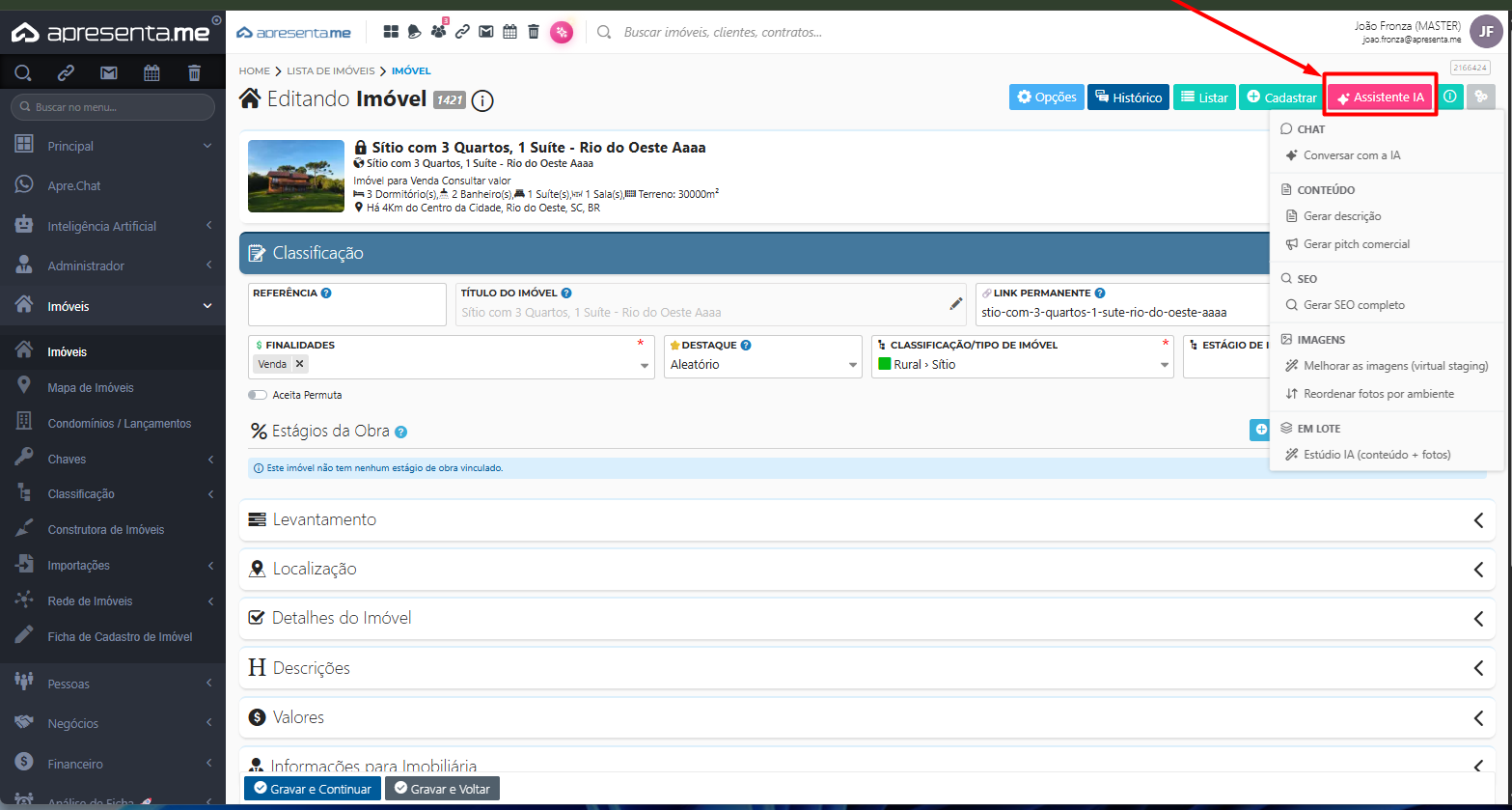Go to HOME breadcrumb
The width and height of the screenshot is (1512, 810).
[x=255, y=71]
